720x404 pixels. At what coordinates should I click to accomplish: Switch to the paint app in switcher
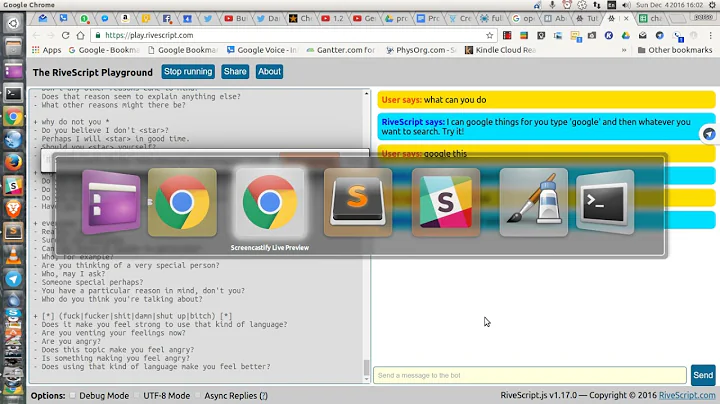pyautogui.click(x=534, y=202)
